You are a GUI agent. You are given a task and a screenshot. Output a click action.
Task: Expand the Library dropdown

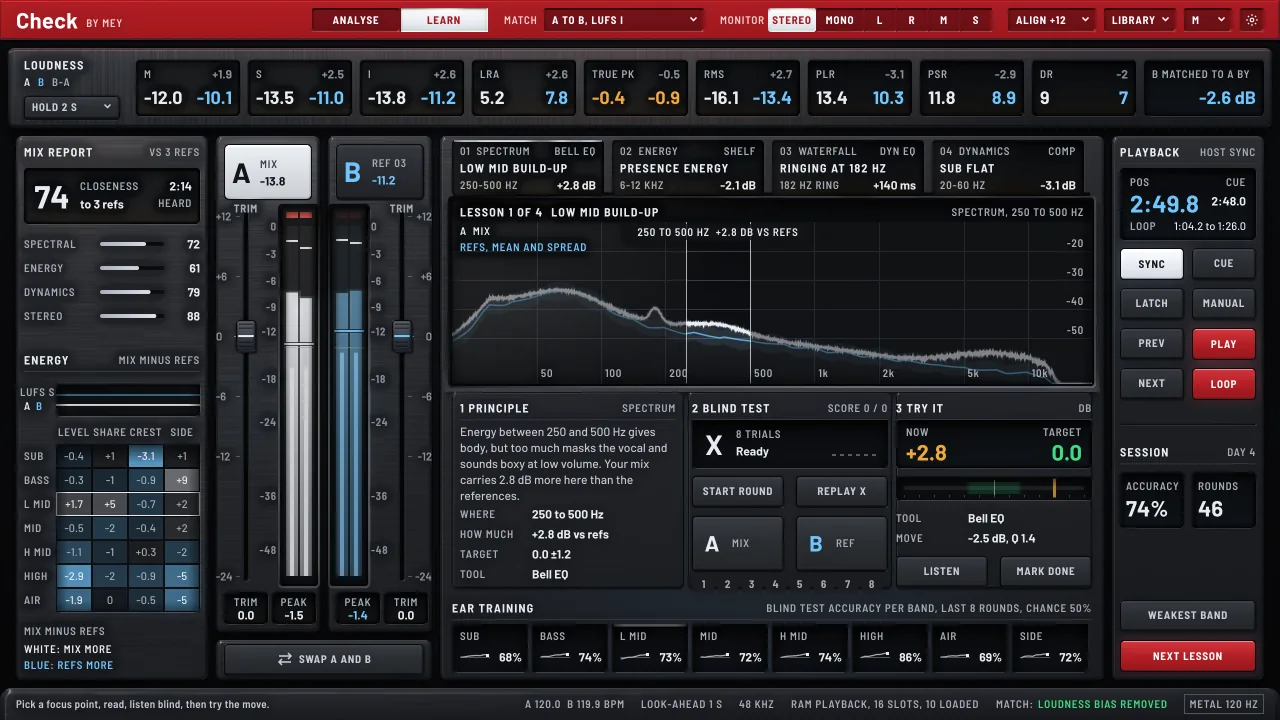1140,20
